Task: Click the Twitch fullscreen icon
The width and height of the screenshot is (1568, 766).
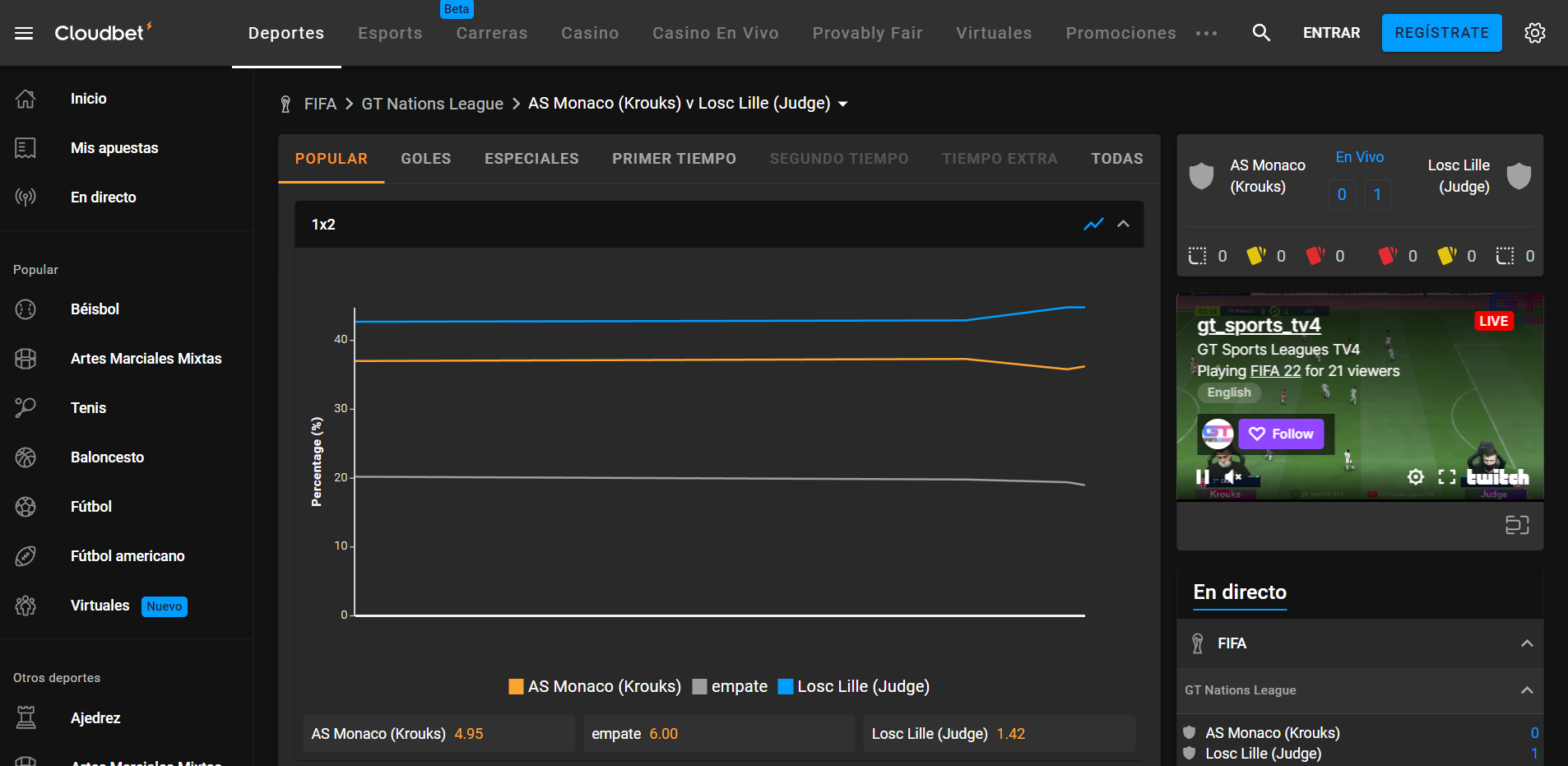Action: [1446, 476]
